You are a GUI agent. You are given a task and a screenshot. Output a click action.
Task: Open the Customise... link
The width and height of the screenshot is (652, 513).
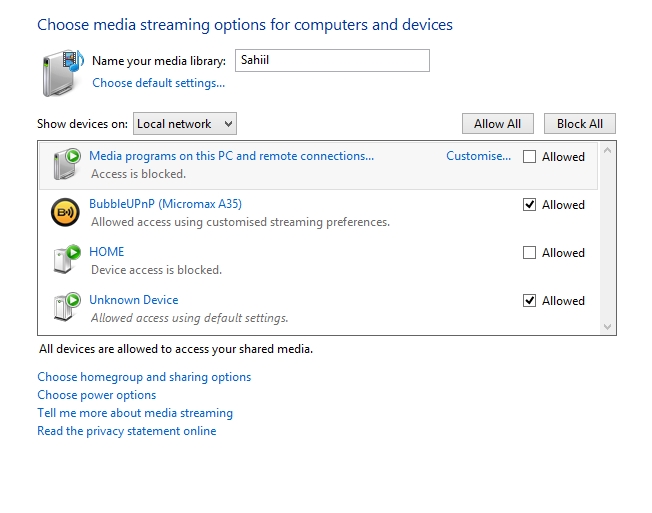tap(478, 156)
